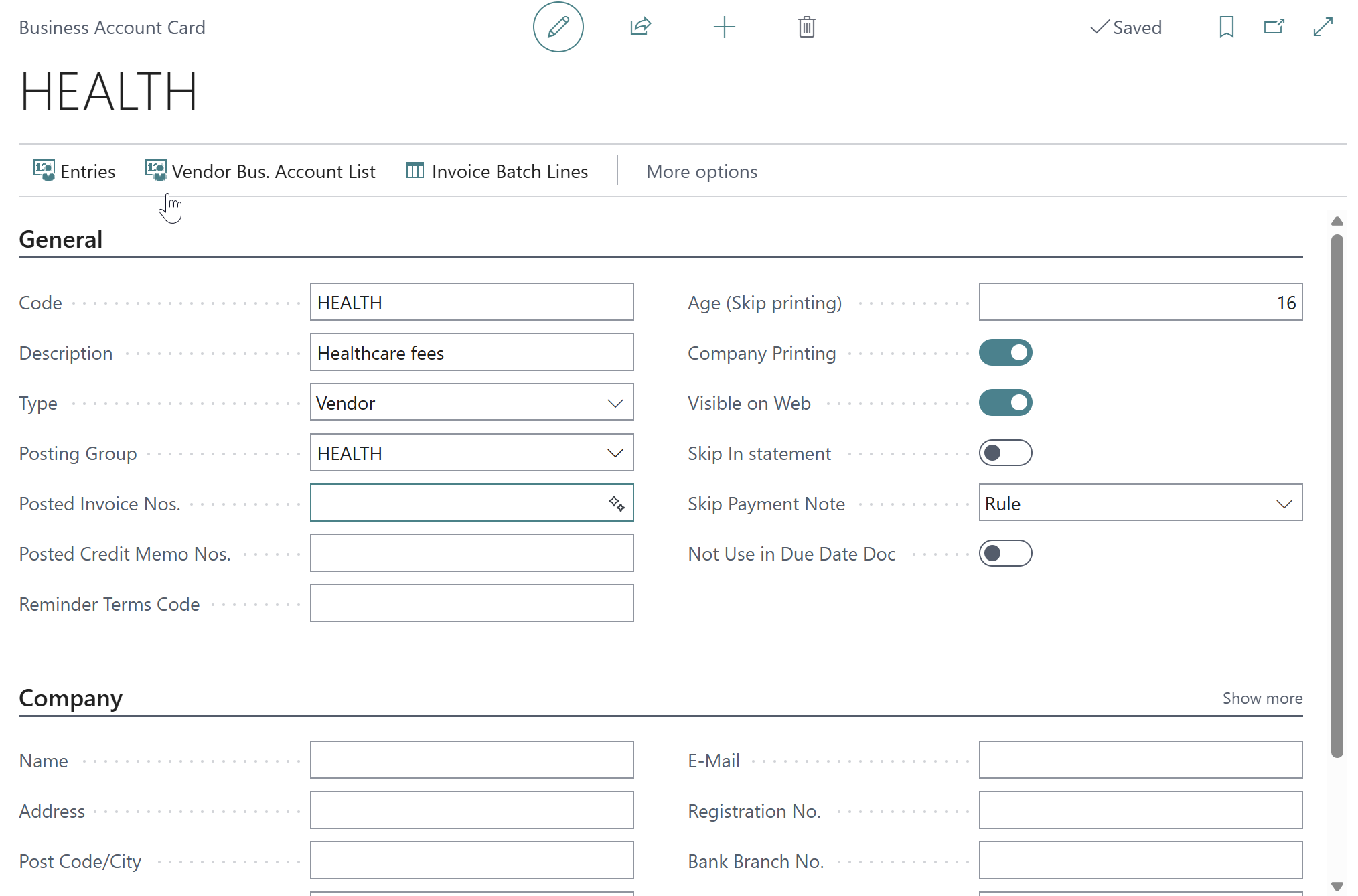Click the large HEALTH page heading
The height and width of the screenshot is (896, 1358).
pos(108,92)
